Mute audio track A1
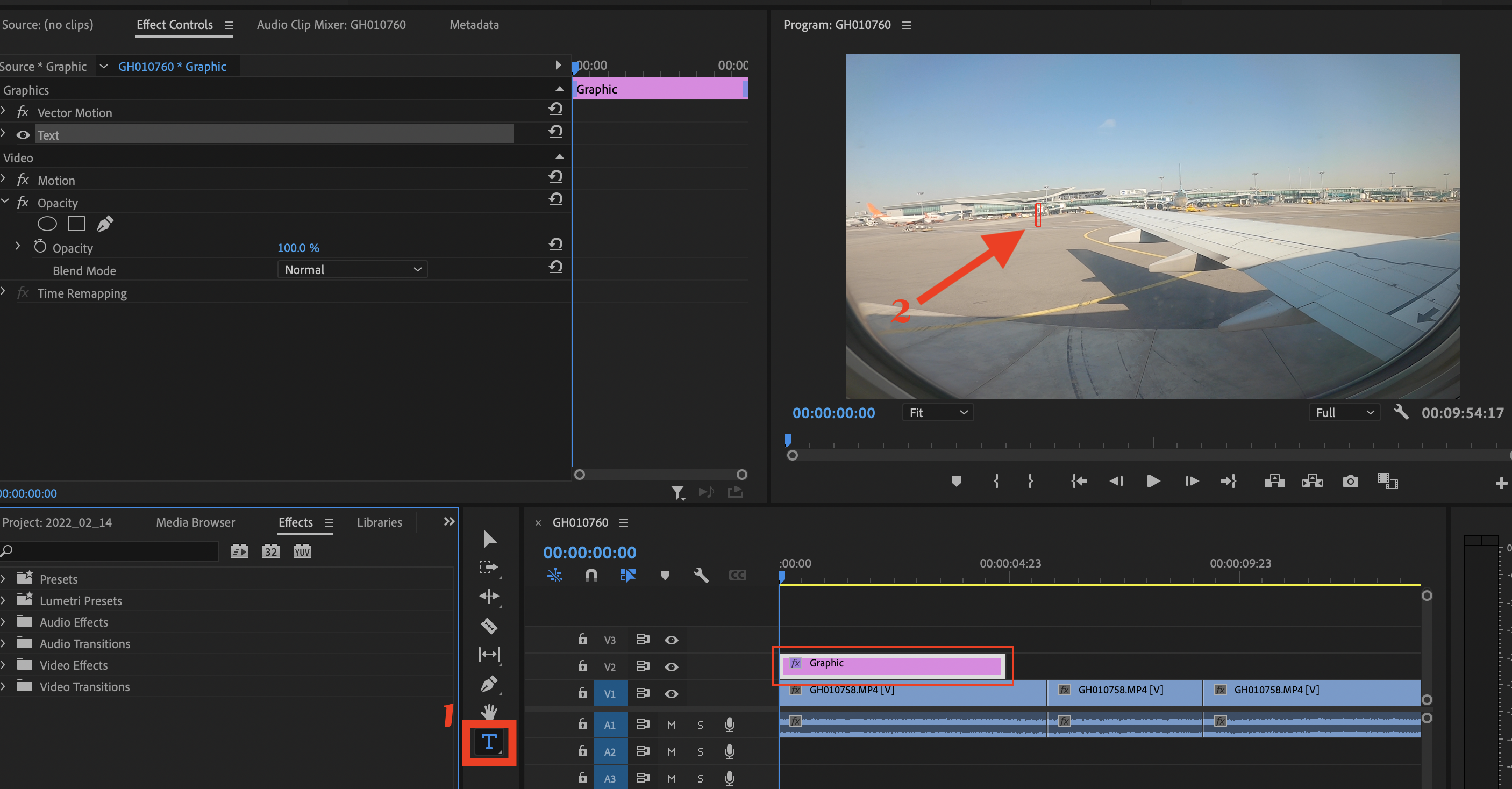The height and width of the screenshot is (789, 1512). pos(672,725)
